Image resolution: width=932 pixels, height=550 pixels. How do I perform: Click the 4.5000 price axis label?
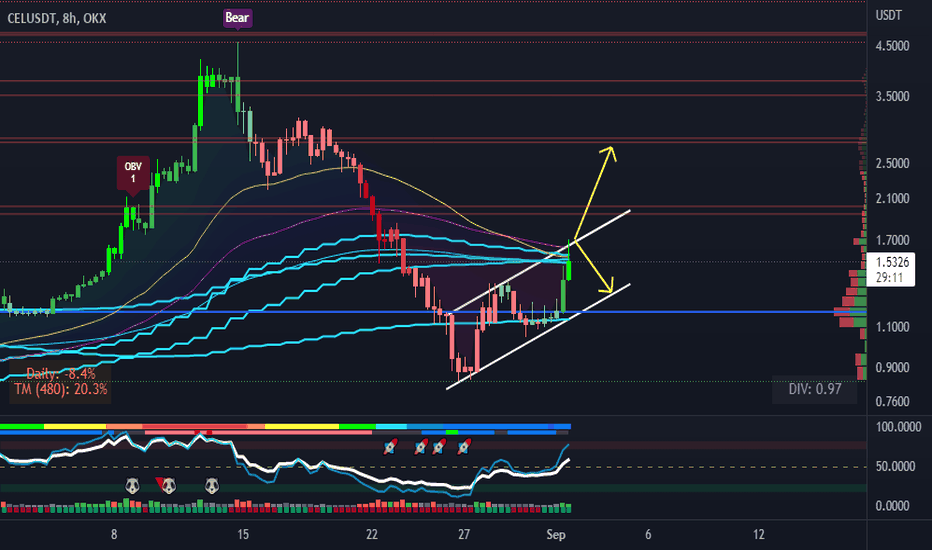pos(892,46)
